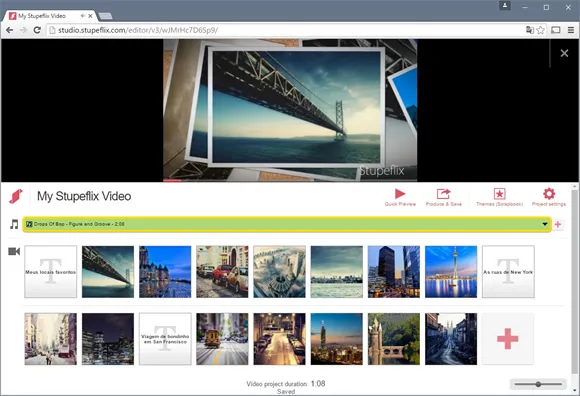The height and width of the screenshot is (396, 580).
Task: Click the video camera icon
Action: (14, 251)
